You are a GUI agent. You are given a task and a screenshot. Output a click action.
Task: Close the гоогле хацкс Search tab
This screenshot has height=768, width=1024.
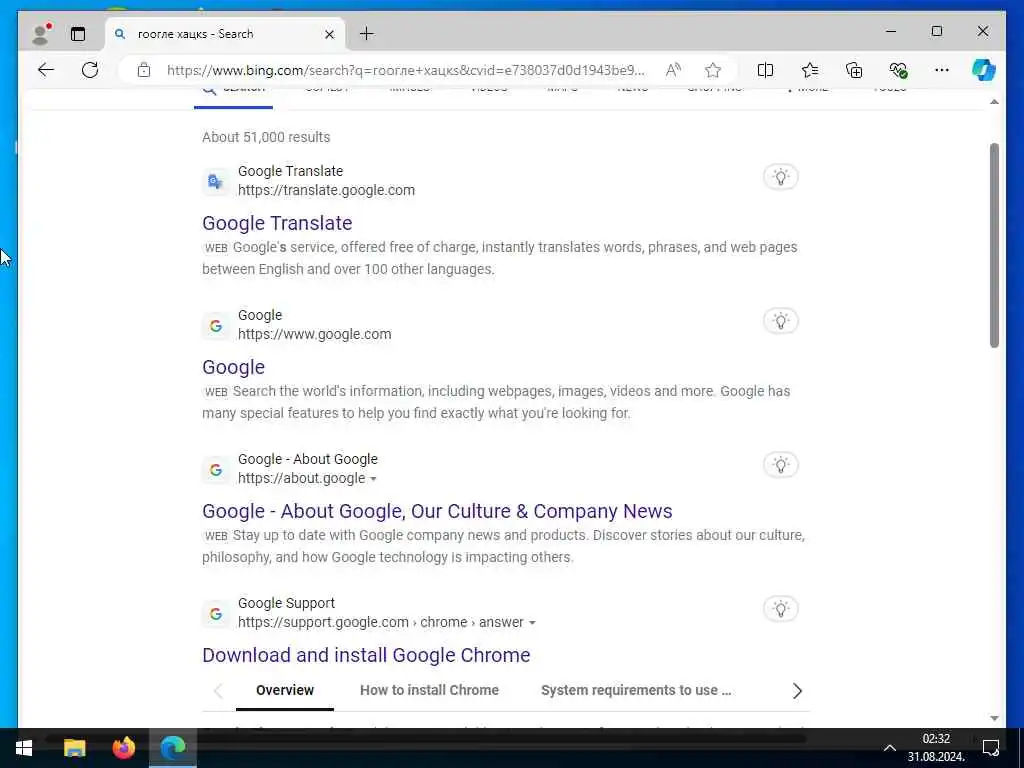[330, 34]
